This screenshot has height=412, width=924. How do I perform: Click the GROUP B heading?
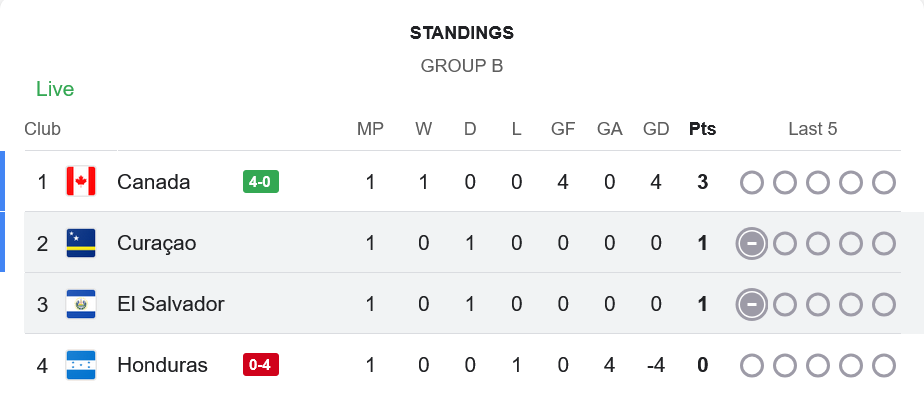coord(461,66)
